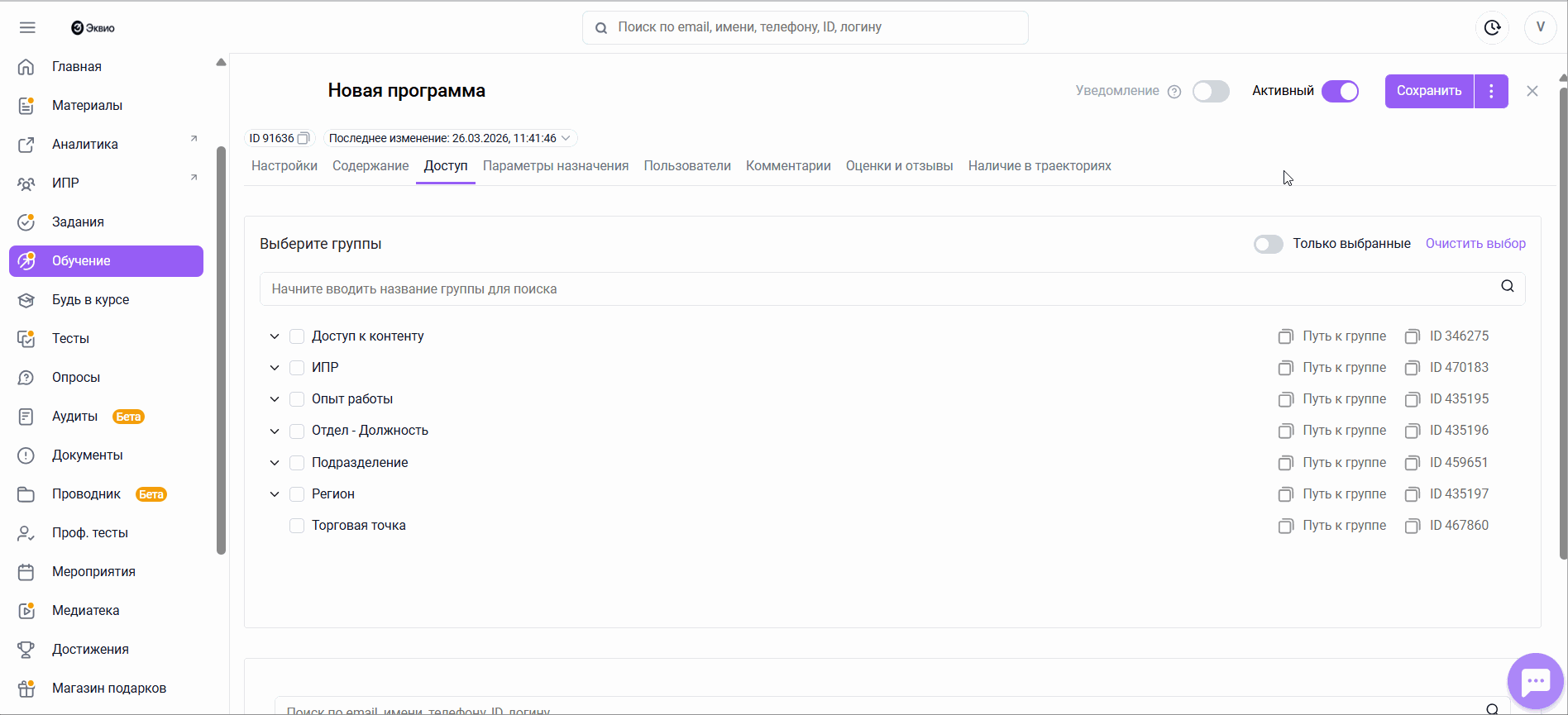Copy ID 435197 icon
1568x715 pixels.
1413,494
